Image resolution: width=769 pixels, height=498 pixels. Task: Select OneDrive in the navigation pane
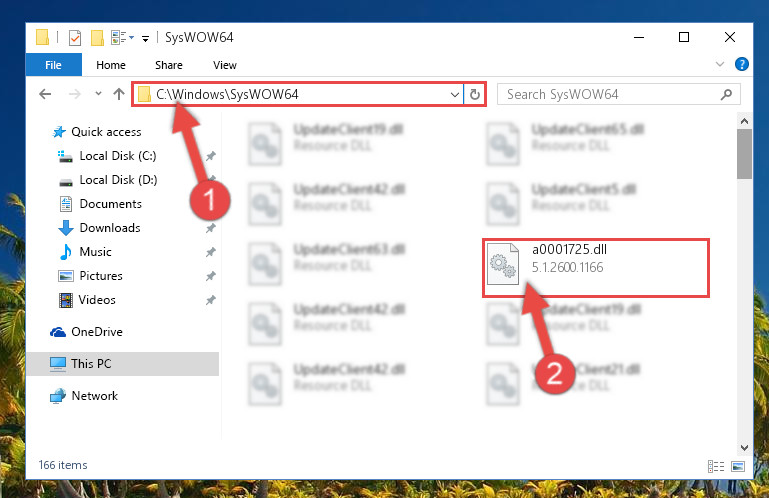pos(97,332)
